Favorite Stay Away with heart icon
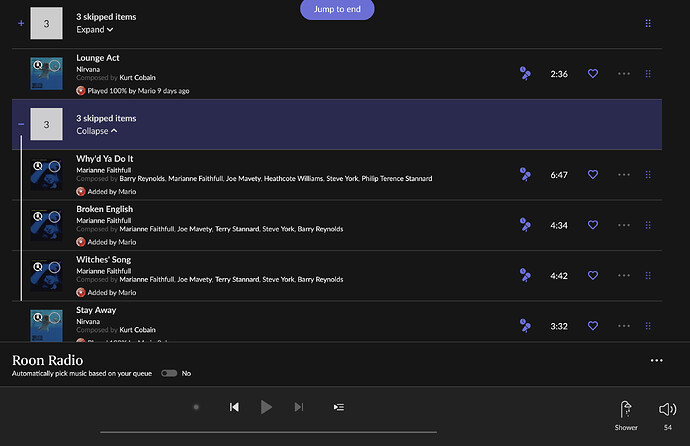Screen dimensions: 690x446 point(593,326)
